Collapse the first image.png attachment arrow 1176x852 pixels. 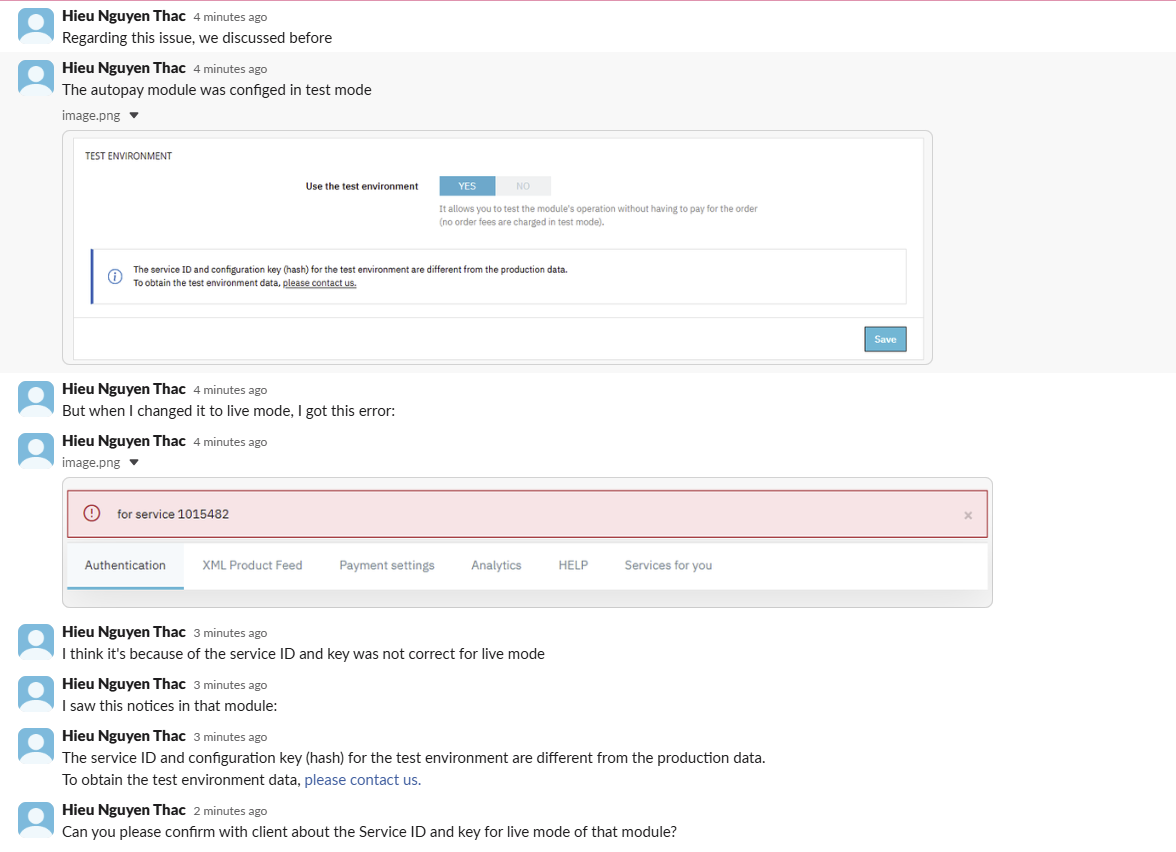click(134, 116)
